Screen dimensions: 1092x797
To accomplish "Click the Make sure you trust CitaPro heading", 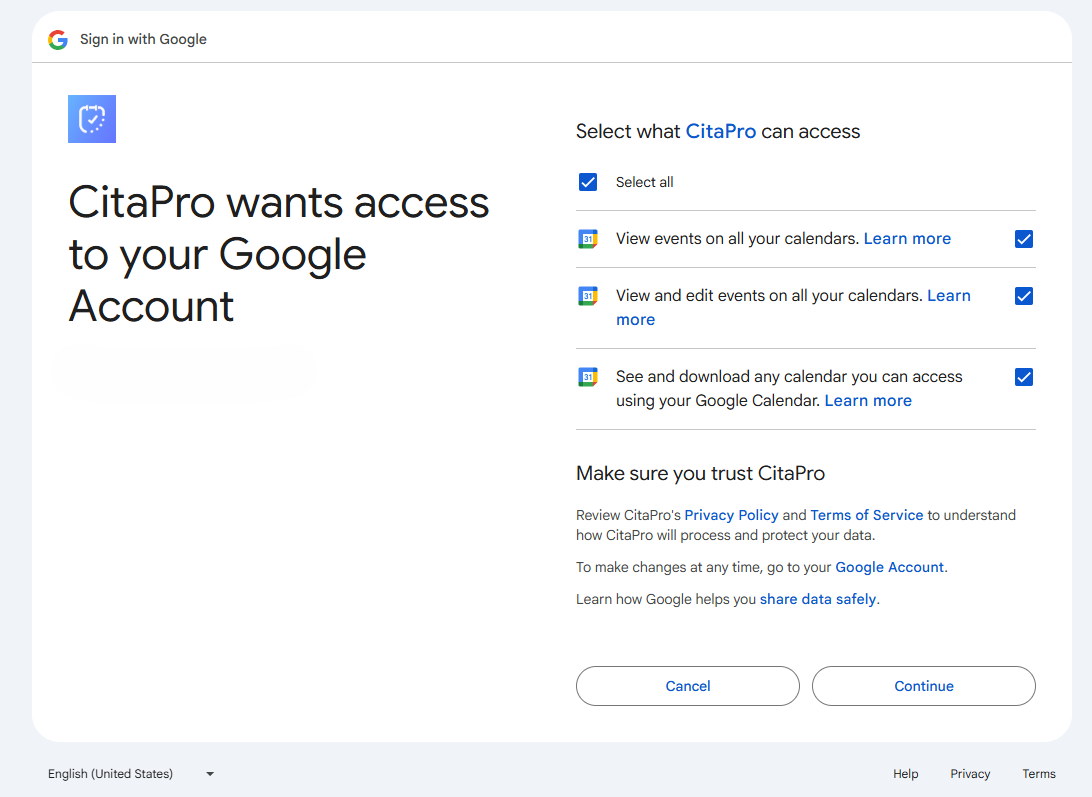I will click(x=700, y=474).
